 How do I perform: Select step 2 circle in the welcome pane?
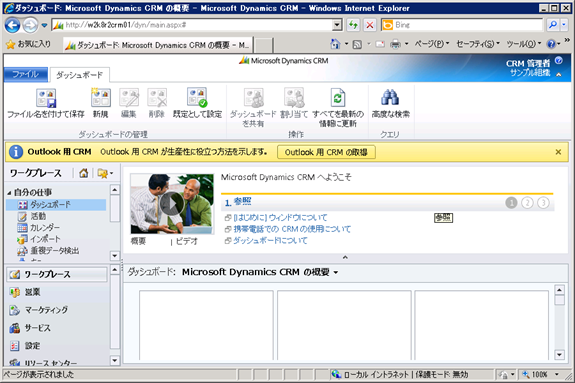[527, 203]
